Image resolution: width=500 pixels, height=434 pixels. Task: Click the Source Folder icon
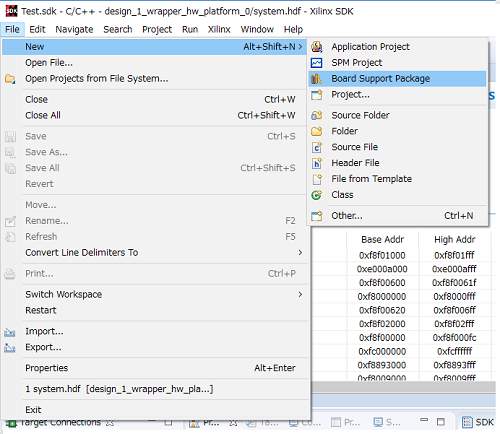[316, 116]
